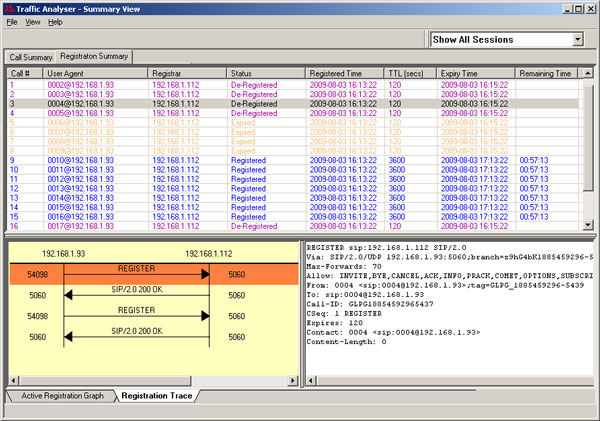Sort by the Registered Time column header
Viewport: 600px width, 421px height.
345,73
